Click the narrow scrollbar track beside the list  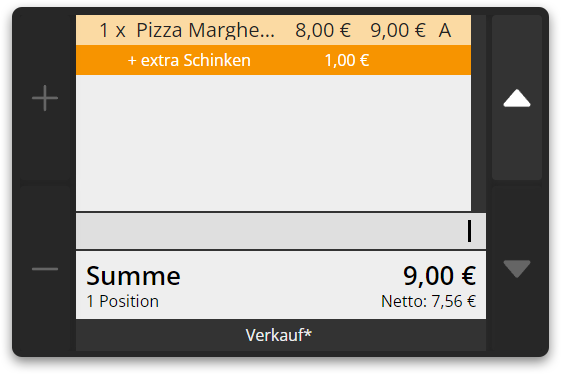click(478, 113)
